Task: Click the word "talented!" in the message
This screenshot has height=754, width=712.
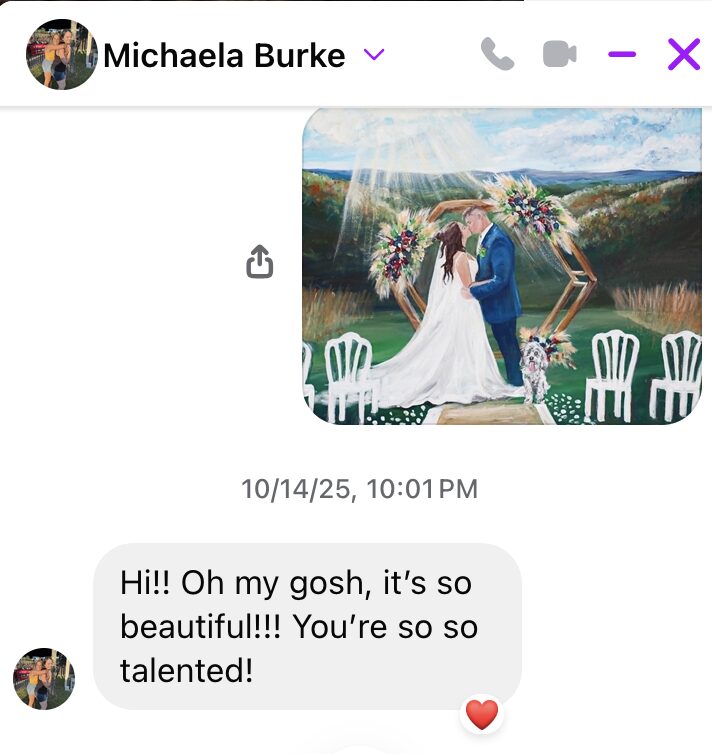Action: [x=186, y=671]
